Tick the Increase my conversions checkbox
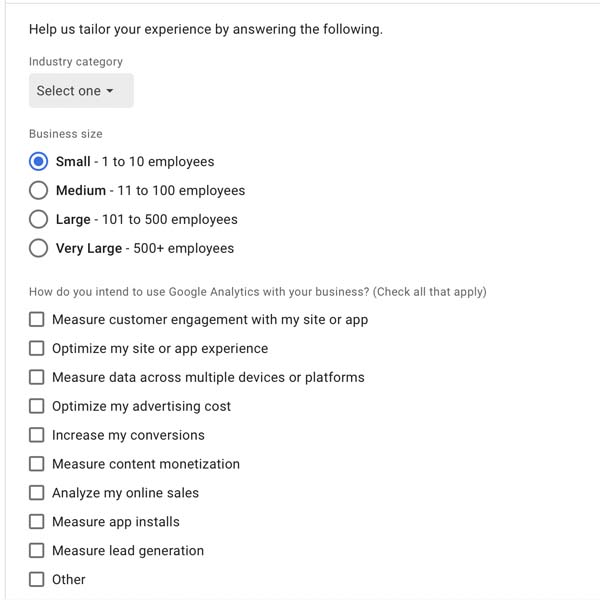The image size is (600, 600). 36,435
